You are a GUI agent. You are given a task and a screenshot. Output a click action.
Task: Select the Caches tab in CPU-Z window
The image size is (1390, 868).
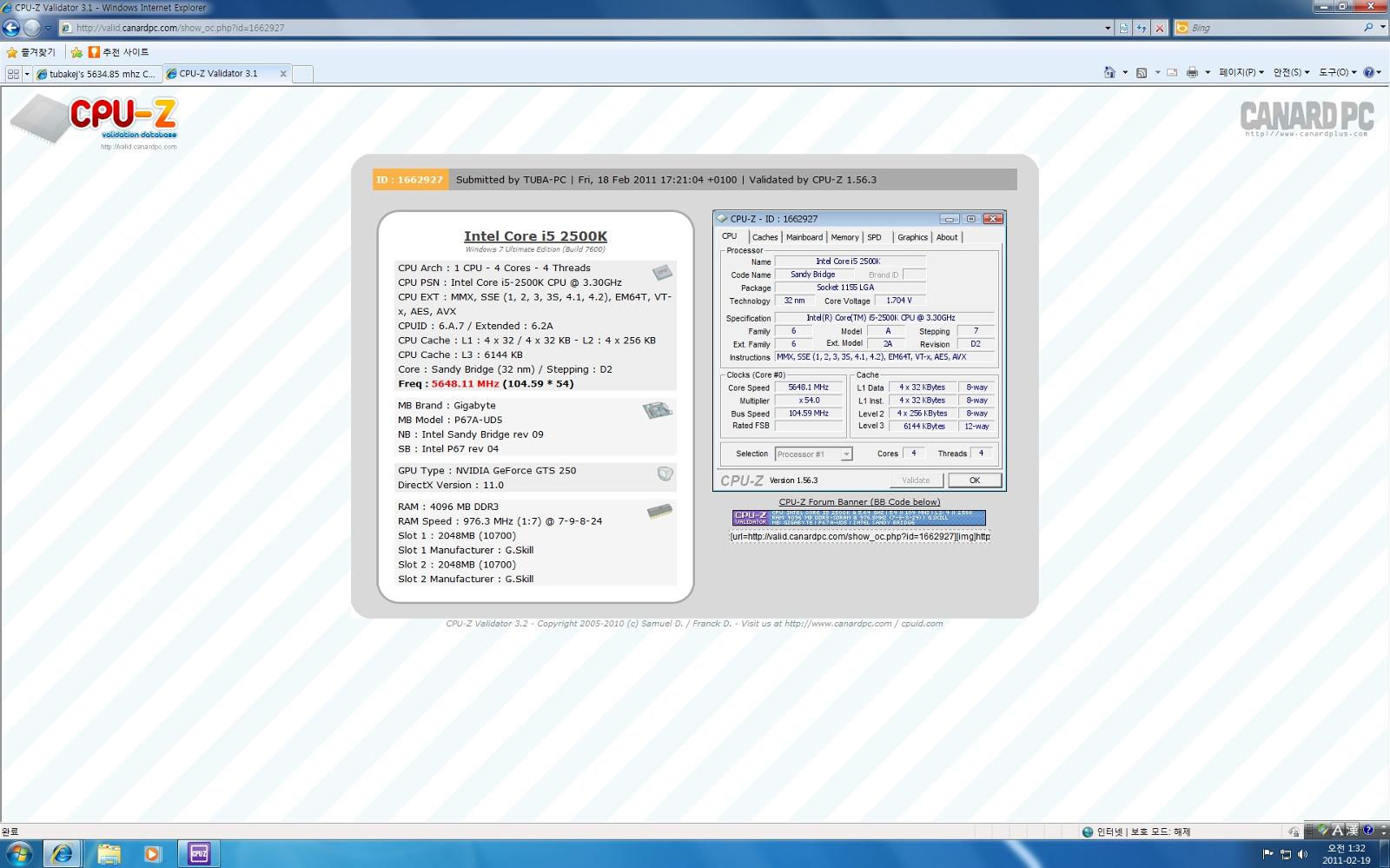click(x=765, y=237)
